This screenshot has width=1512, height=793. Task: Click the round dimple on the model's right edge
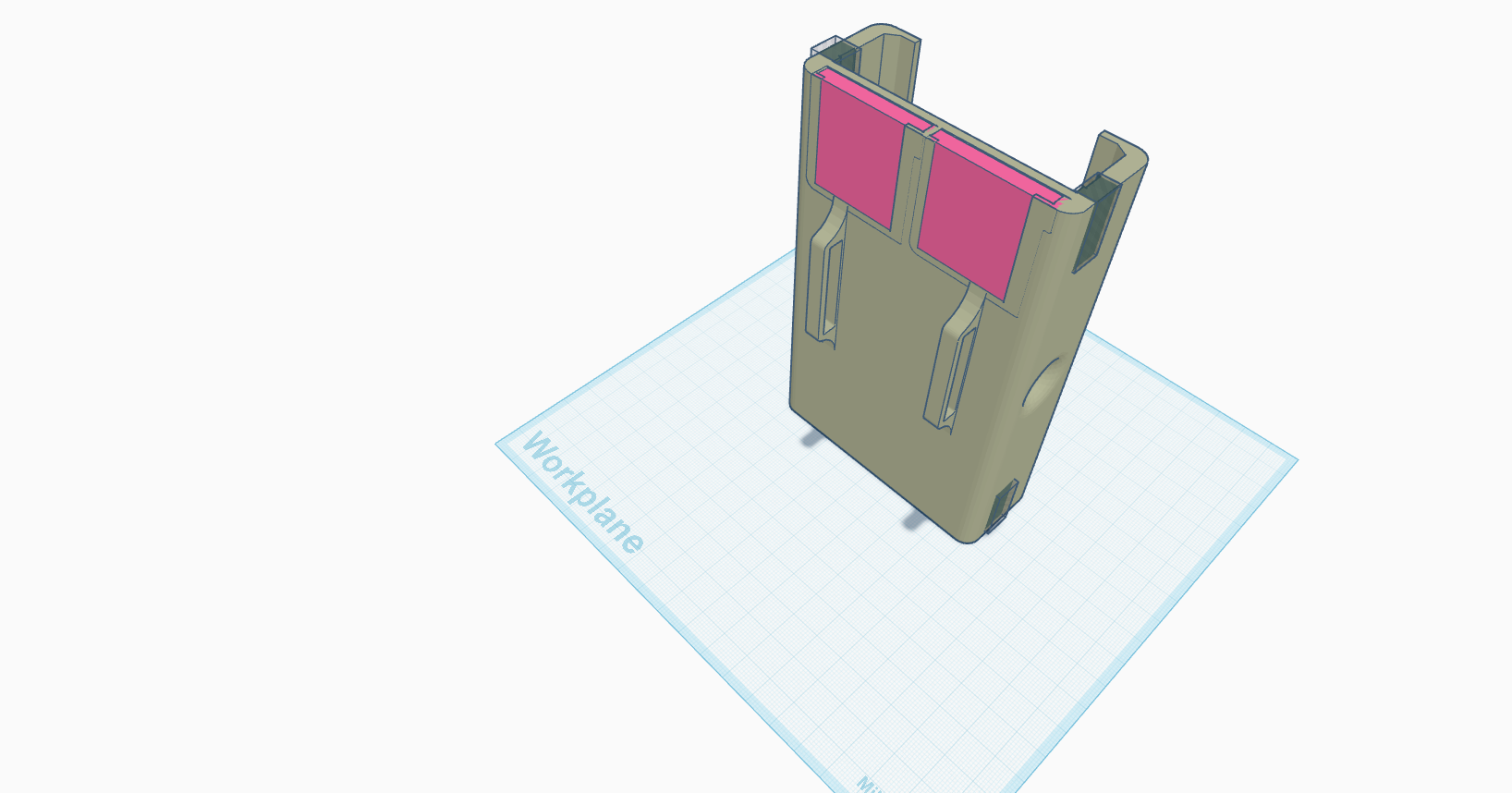(x=1043, y=384)
